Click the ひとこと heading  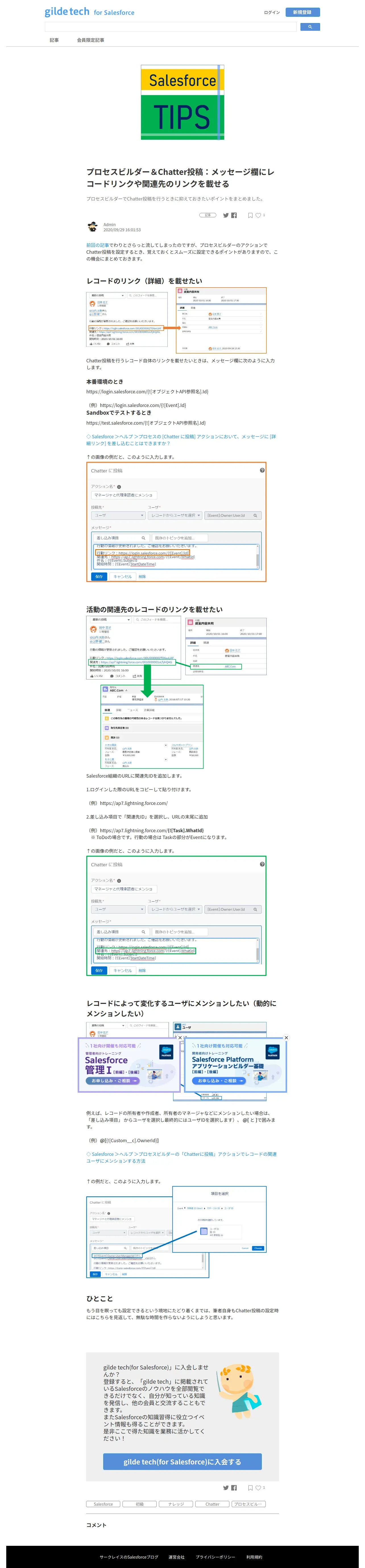tap(100, 1298)
